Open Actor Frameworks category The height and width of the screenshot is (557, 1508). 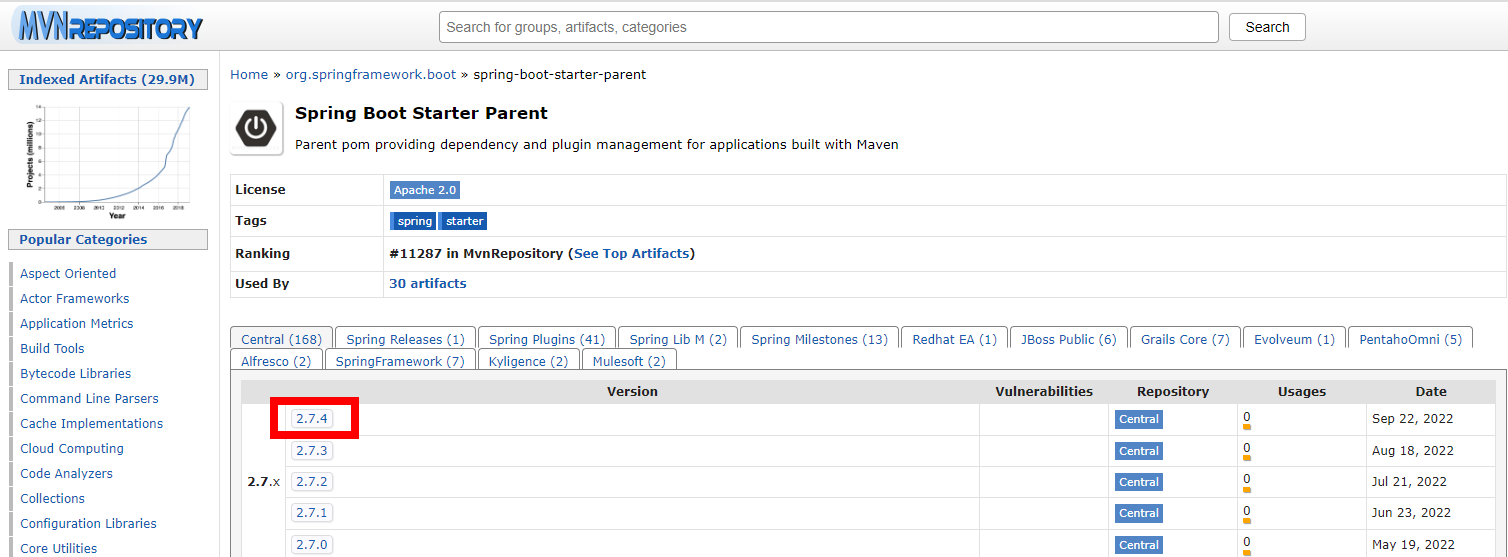click(x=75, y=298)
